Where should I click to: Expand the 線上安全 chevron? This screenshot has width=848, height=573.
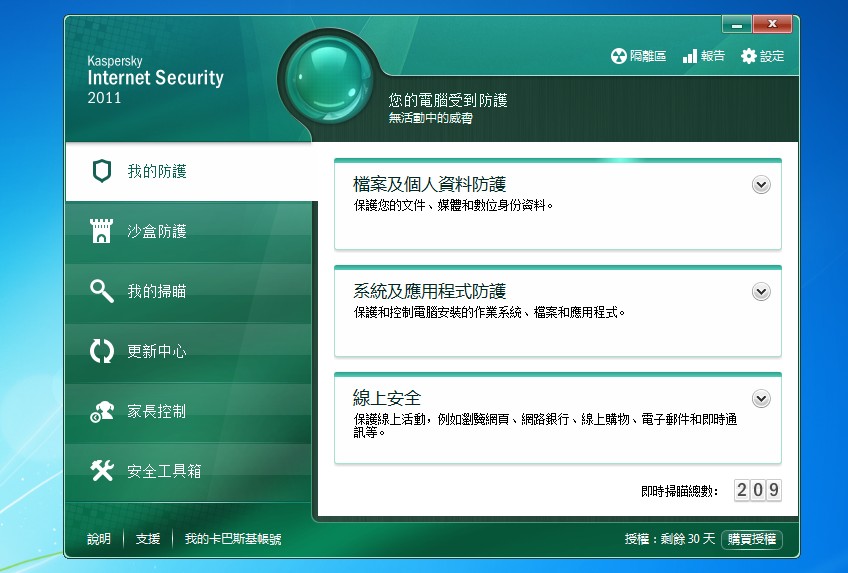761,399
